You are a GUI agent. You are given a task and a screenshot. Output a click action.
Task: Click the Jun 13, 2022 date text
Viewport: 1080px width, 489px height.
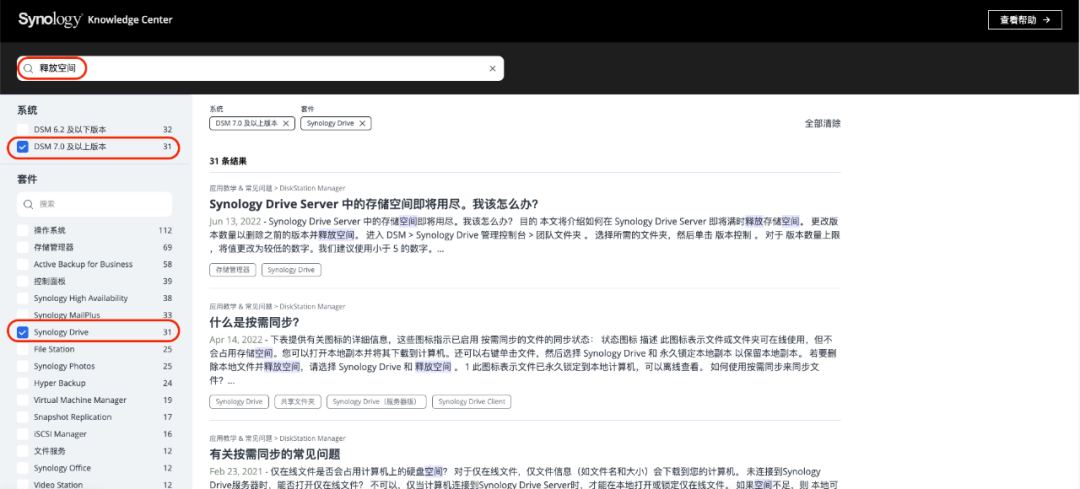pyautogui.click(x=234, y=222)
